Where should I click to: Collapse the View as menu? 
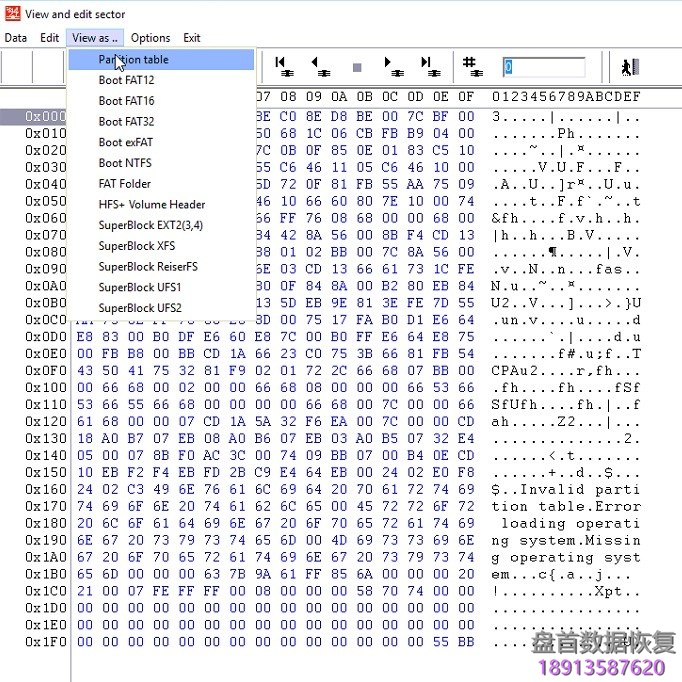coord(95,38)
